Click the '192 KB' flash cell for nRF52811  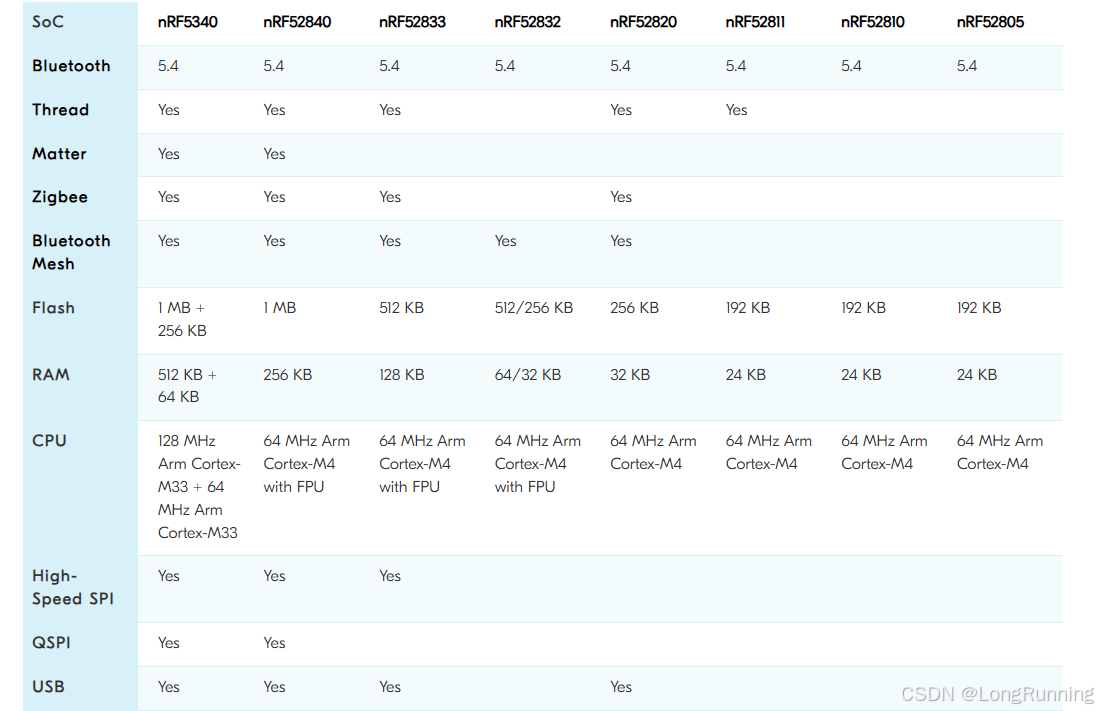point(748,308)
